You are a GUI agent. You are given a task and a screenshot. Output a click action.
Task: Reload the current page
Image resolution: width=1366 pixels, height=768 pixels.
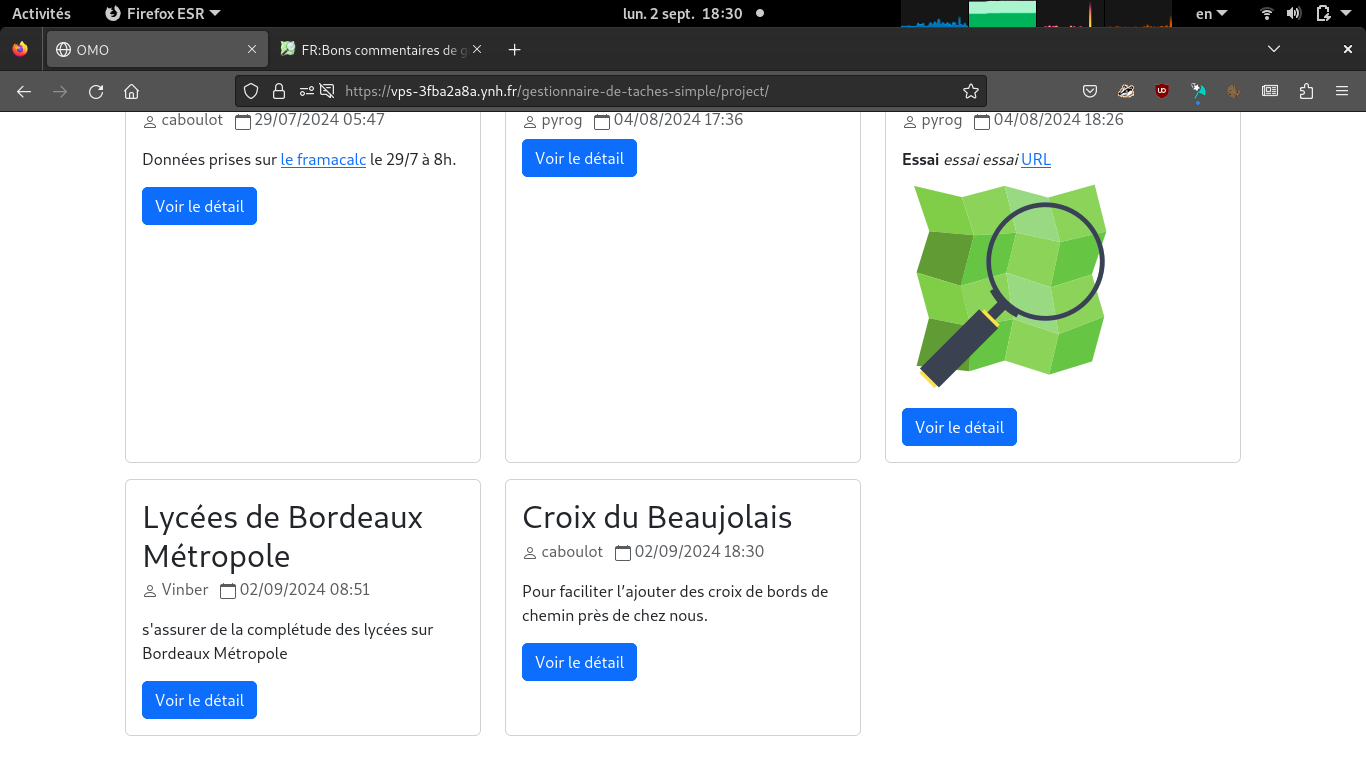[x=96, y=91]
